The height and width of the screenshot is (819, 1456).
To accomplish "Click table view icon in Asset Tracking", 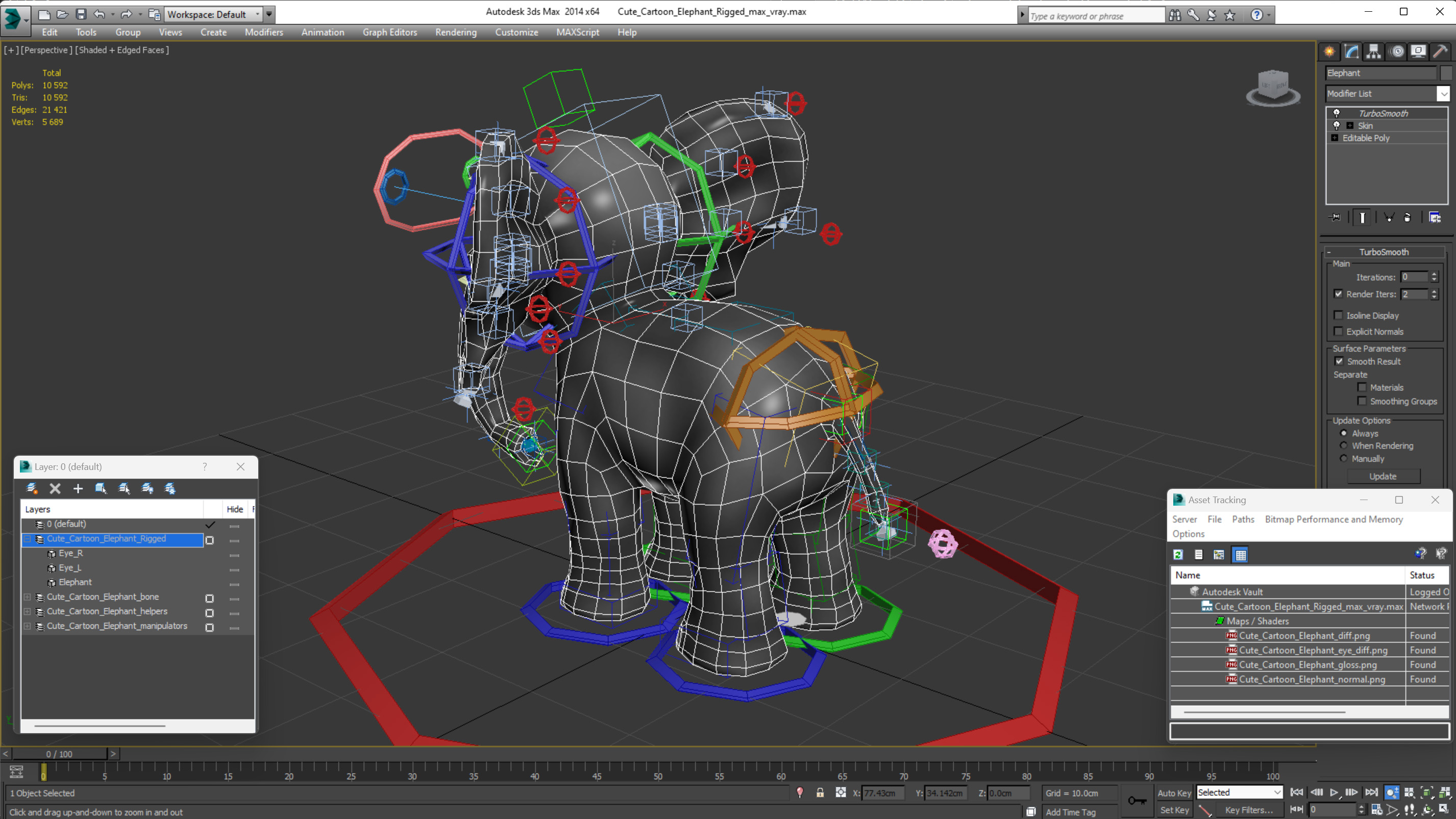I will 1241,555.
